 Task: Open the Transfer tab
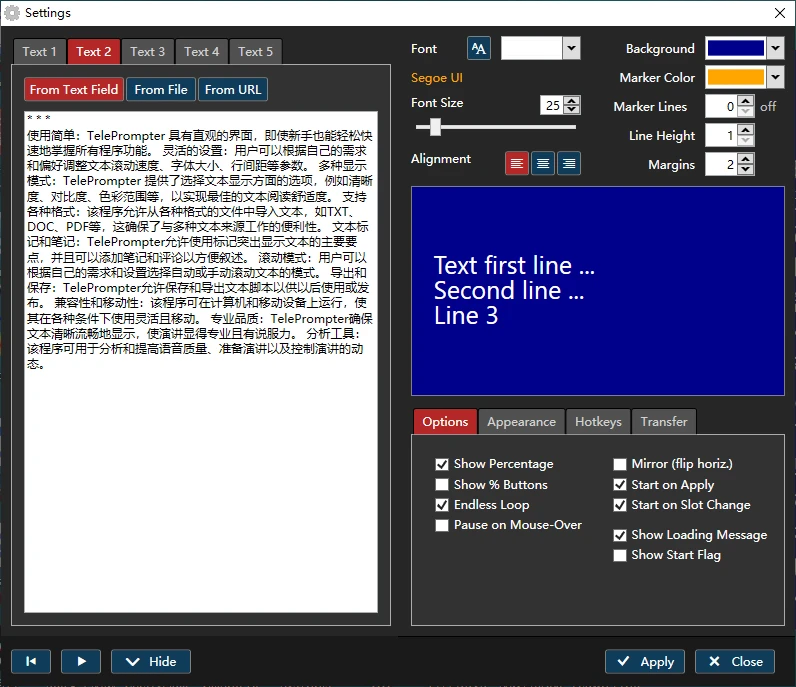(x=664, y=422)
